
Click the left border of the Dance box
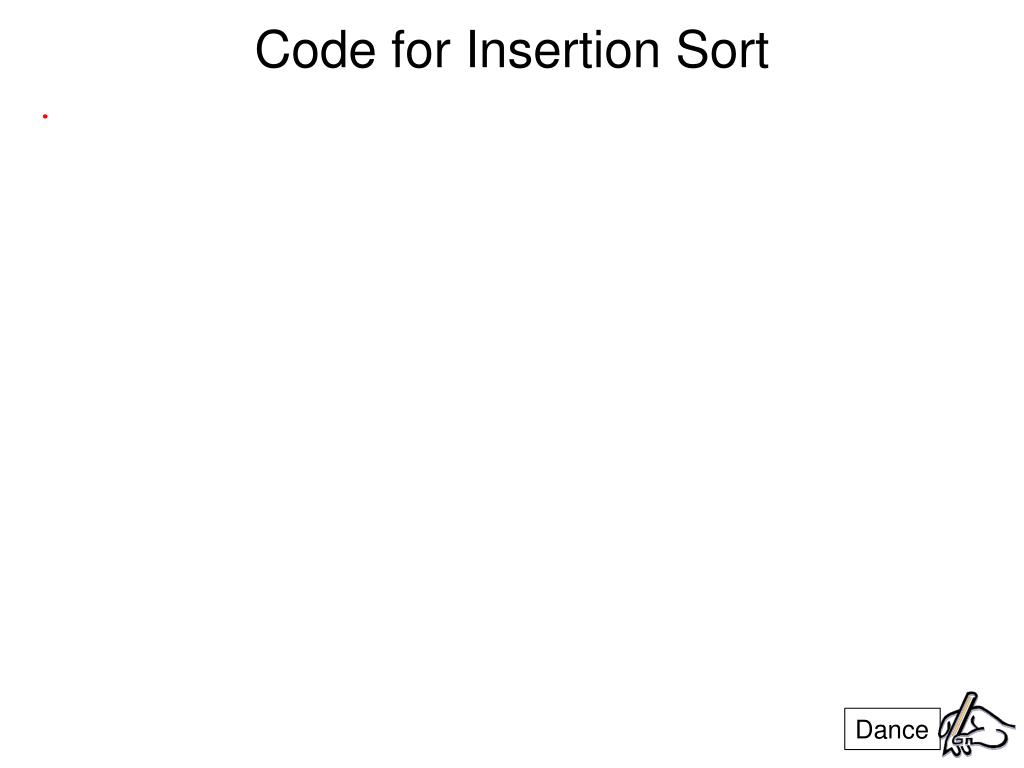846,730
